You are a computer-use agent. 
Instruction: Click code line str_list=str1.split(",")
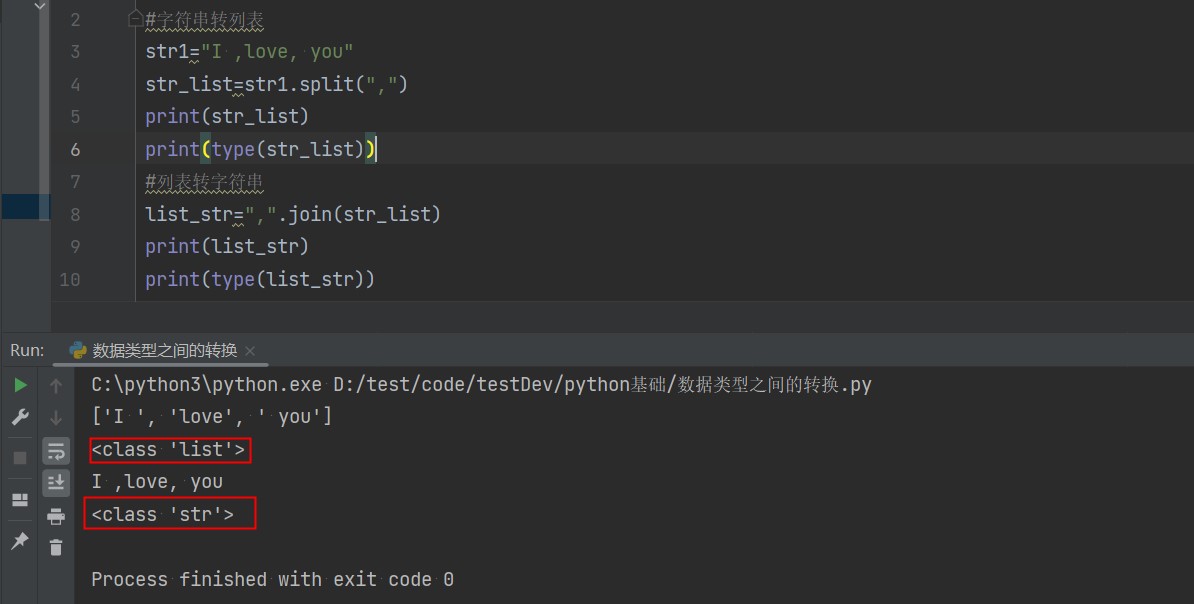pos(276,84)
